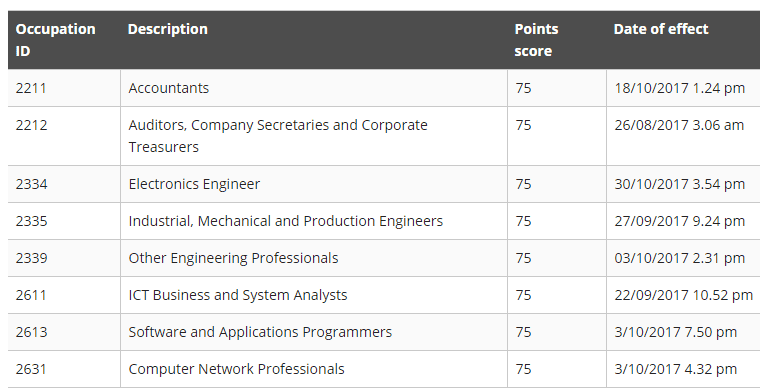
Task: Select the date 30/10/2017 3.54 pm
Action: (679, 184)
